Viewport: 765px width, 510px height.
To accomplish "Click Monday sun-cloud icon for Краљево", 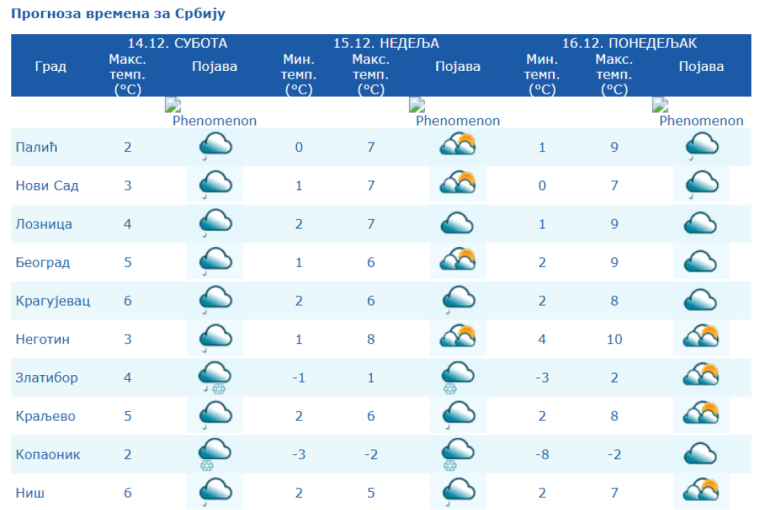I will coord(701,414).
